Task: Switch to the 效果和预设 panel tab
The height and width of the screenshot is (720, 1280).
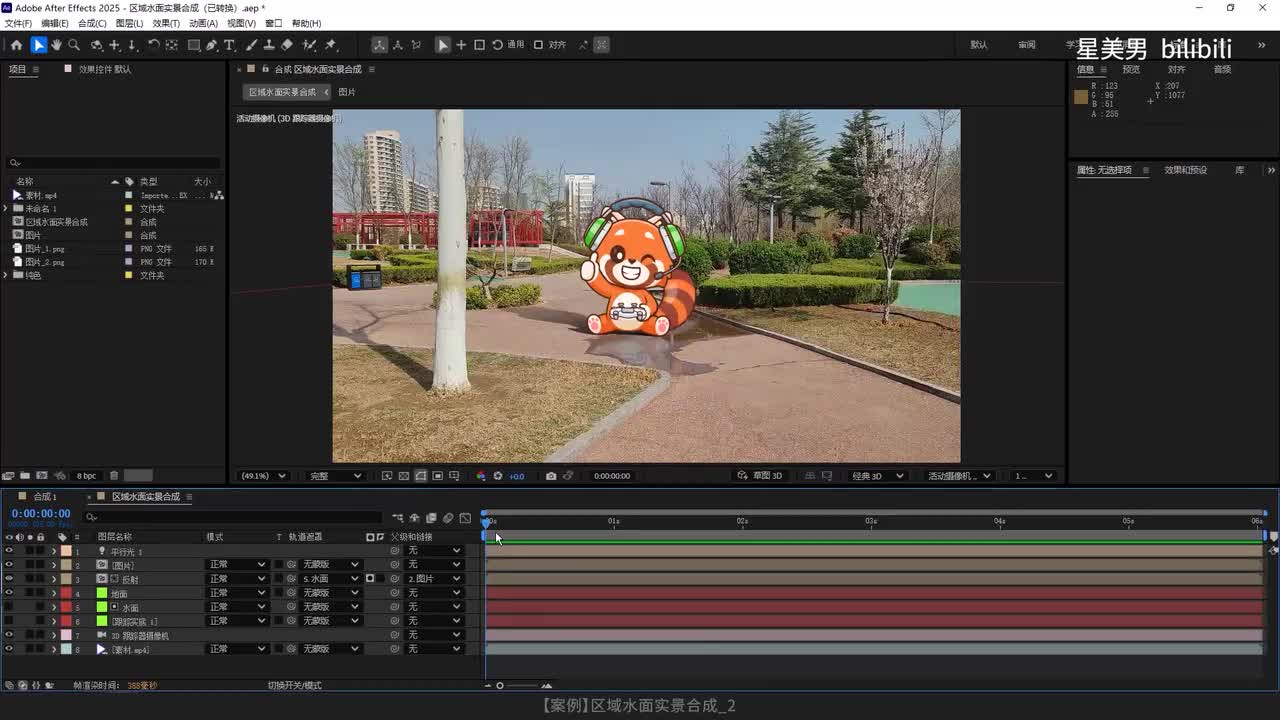Action: [x=1185, y=170]
